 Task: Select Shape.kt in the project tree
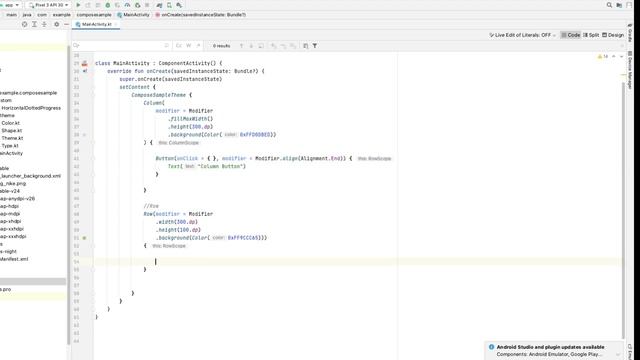11,131
